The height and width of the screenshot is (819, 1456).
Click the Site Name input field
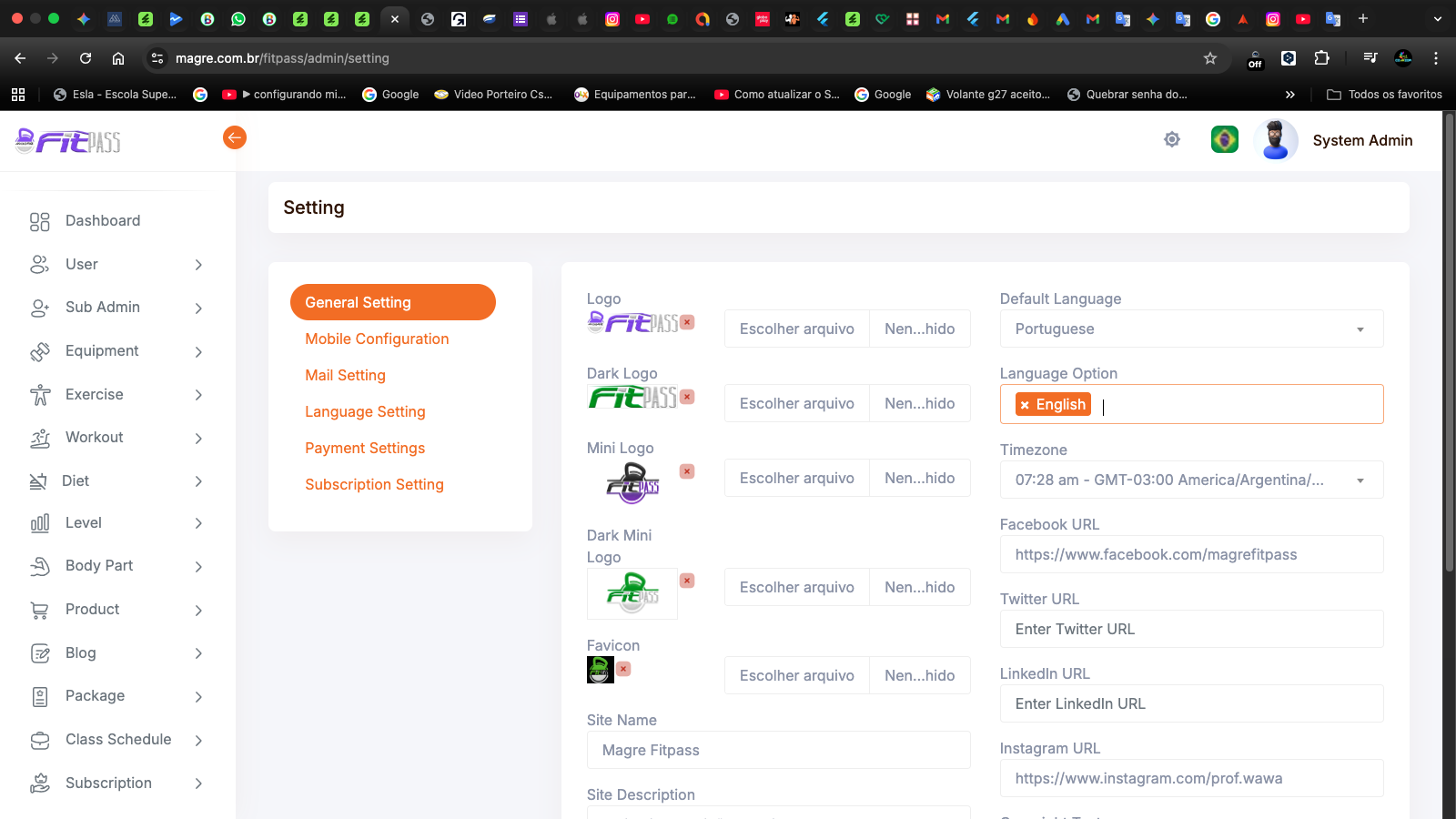coord(778,750)
